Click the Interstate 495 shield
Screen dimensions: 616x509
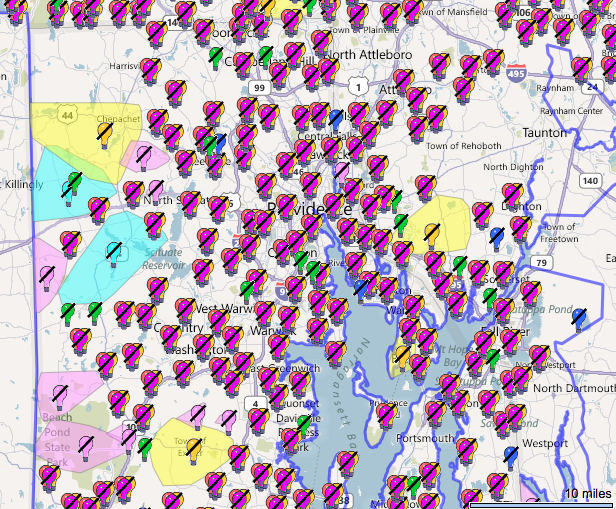tap(516, 73)
